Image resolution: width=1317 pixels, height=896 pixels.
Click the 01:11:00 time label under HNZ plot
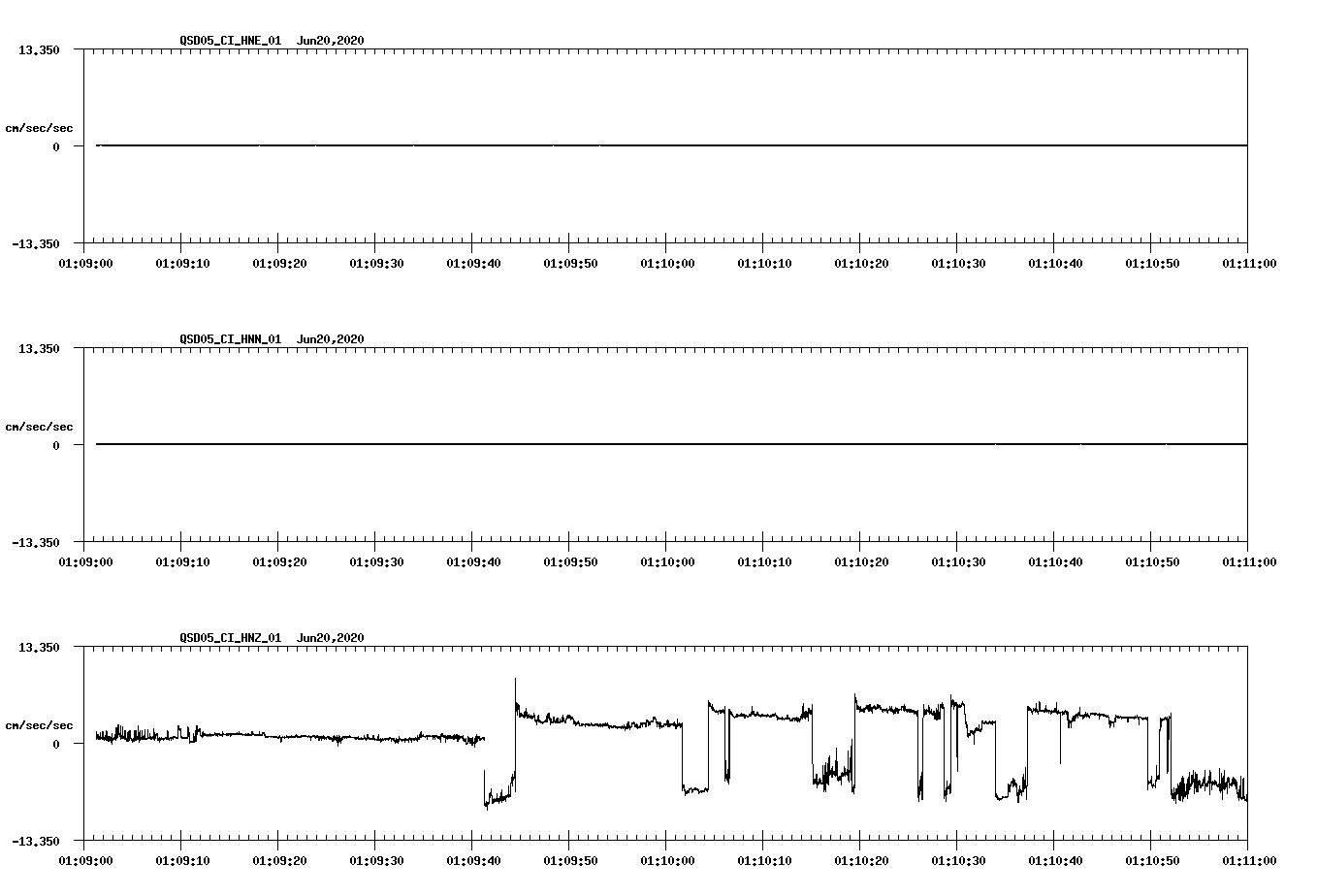tap(1249, 860)
